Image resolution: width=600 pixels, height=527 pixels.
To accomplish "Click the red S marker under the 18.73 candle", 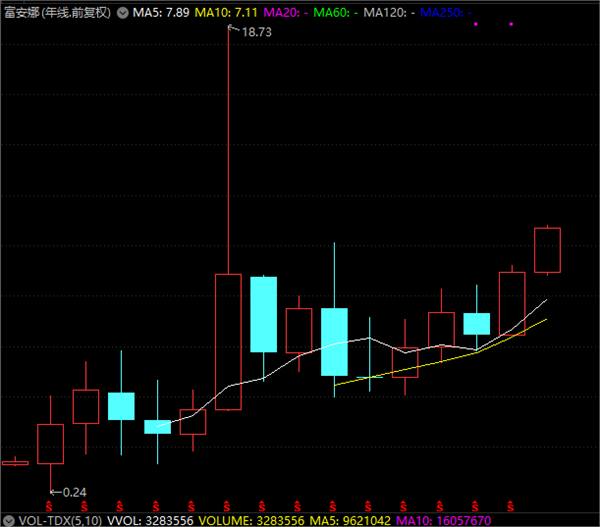I will [x=227, y=506].
